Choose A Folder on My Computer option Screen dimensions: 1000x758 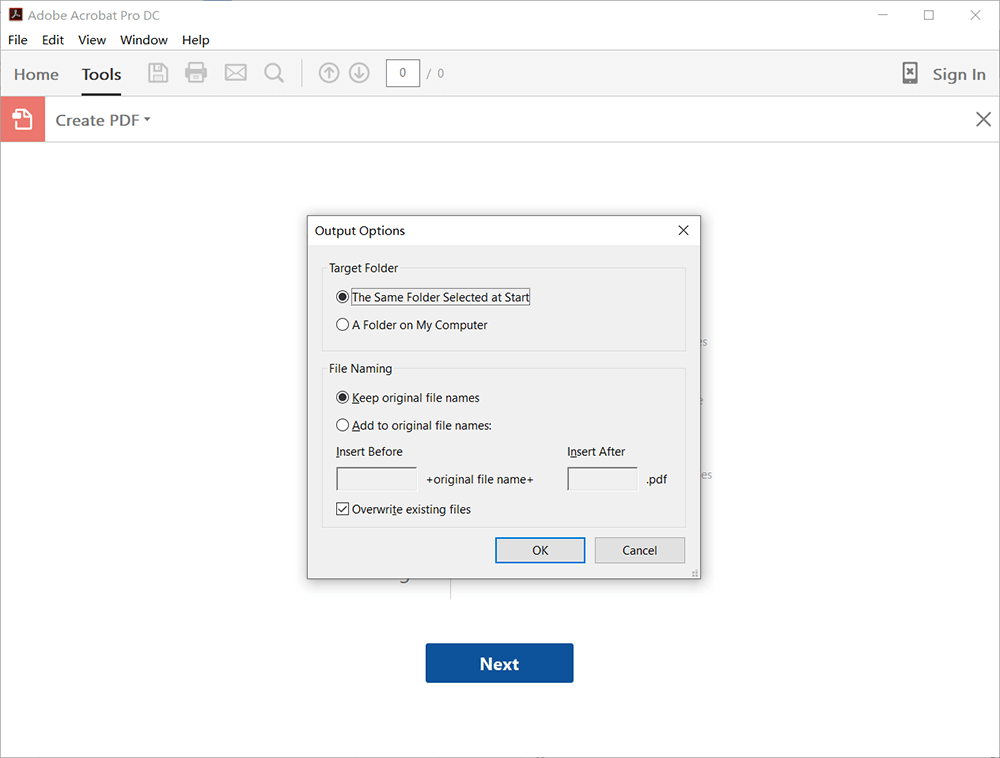tap(343, 325)
